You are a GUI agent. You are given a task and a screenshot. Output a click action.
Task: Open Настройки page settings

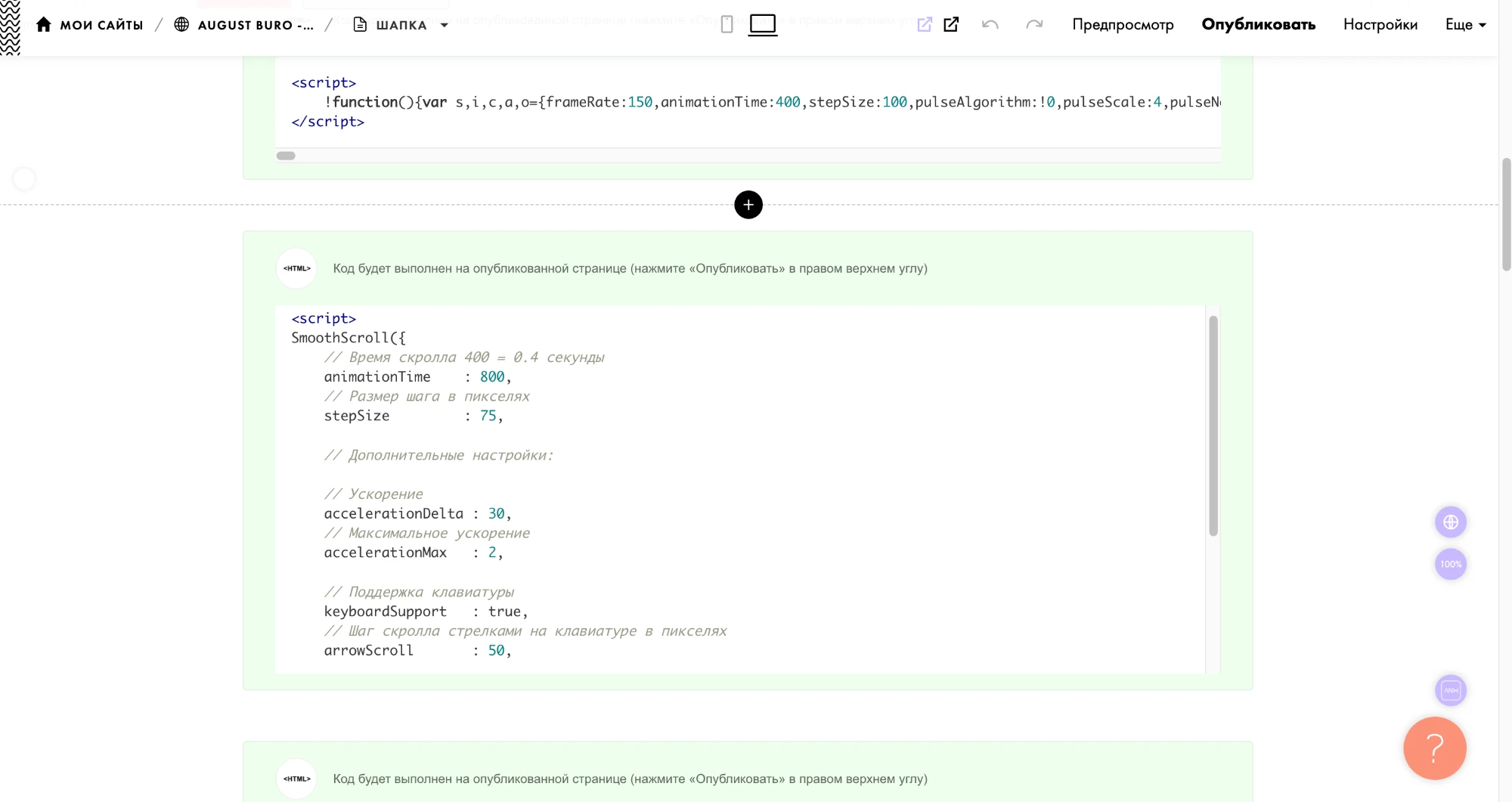1380,25
